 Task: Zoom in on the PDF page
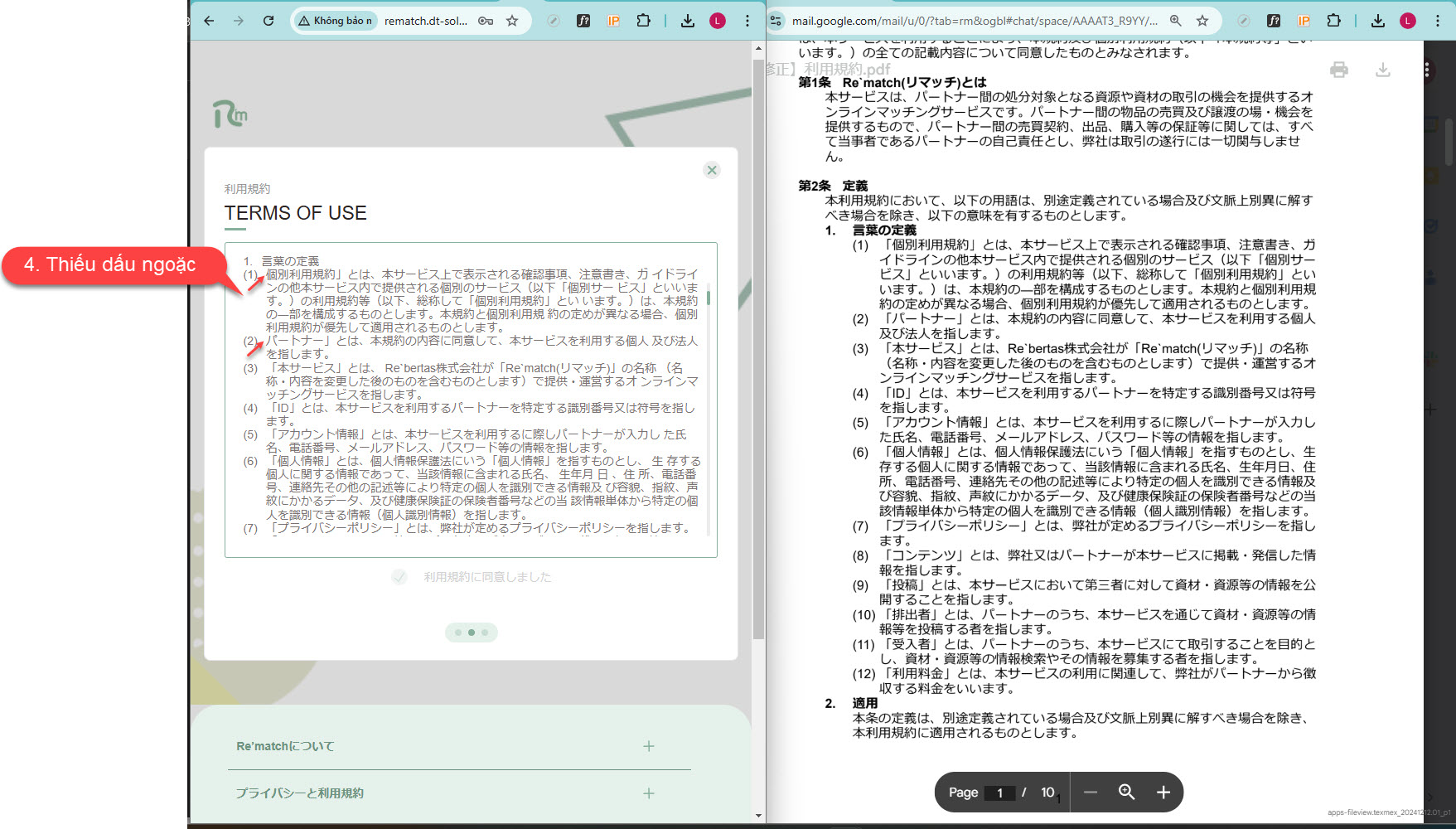point(1163,793)
